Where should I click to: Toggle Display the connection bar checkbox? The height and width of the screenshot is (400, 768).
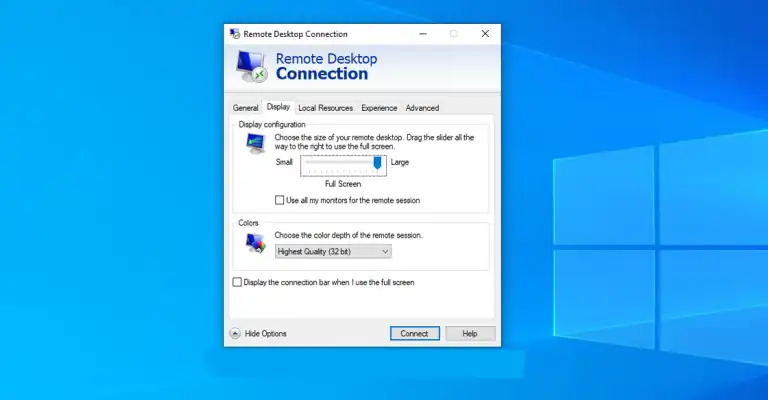[237, 282]
